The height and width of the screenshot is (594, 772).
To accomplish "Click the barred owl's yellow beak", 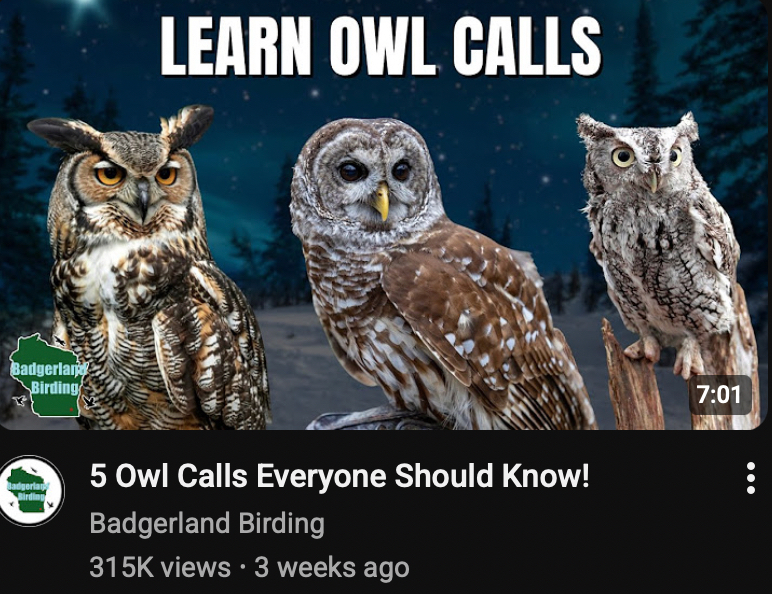I will (x=381, y=201).
